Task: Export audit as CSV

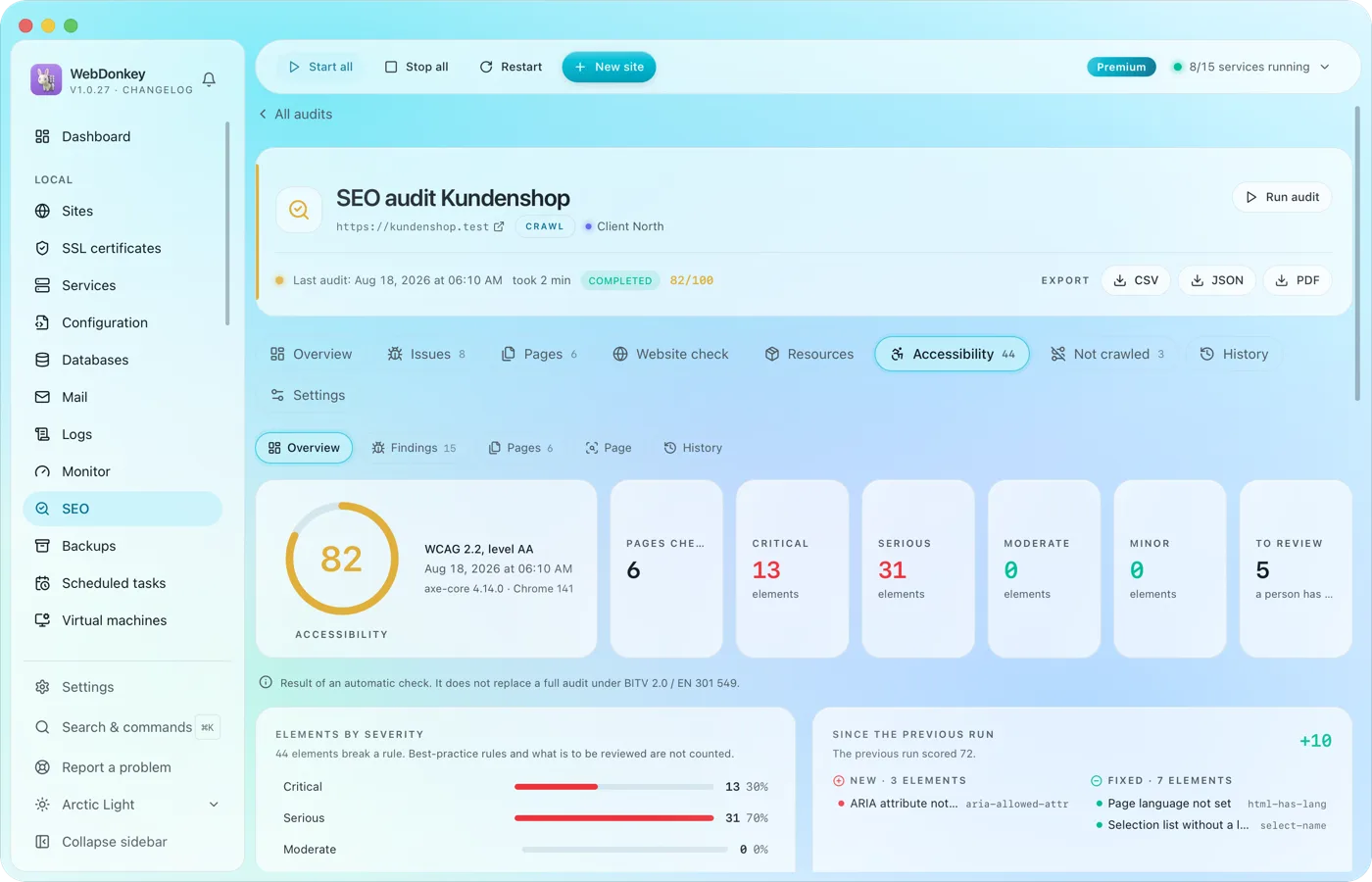Action: coord(1136,280)
